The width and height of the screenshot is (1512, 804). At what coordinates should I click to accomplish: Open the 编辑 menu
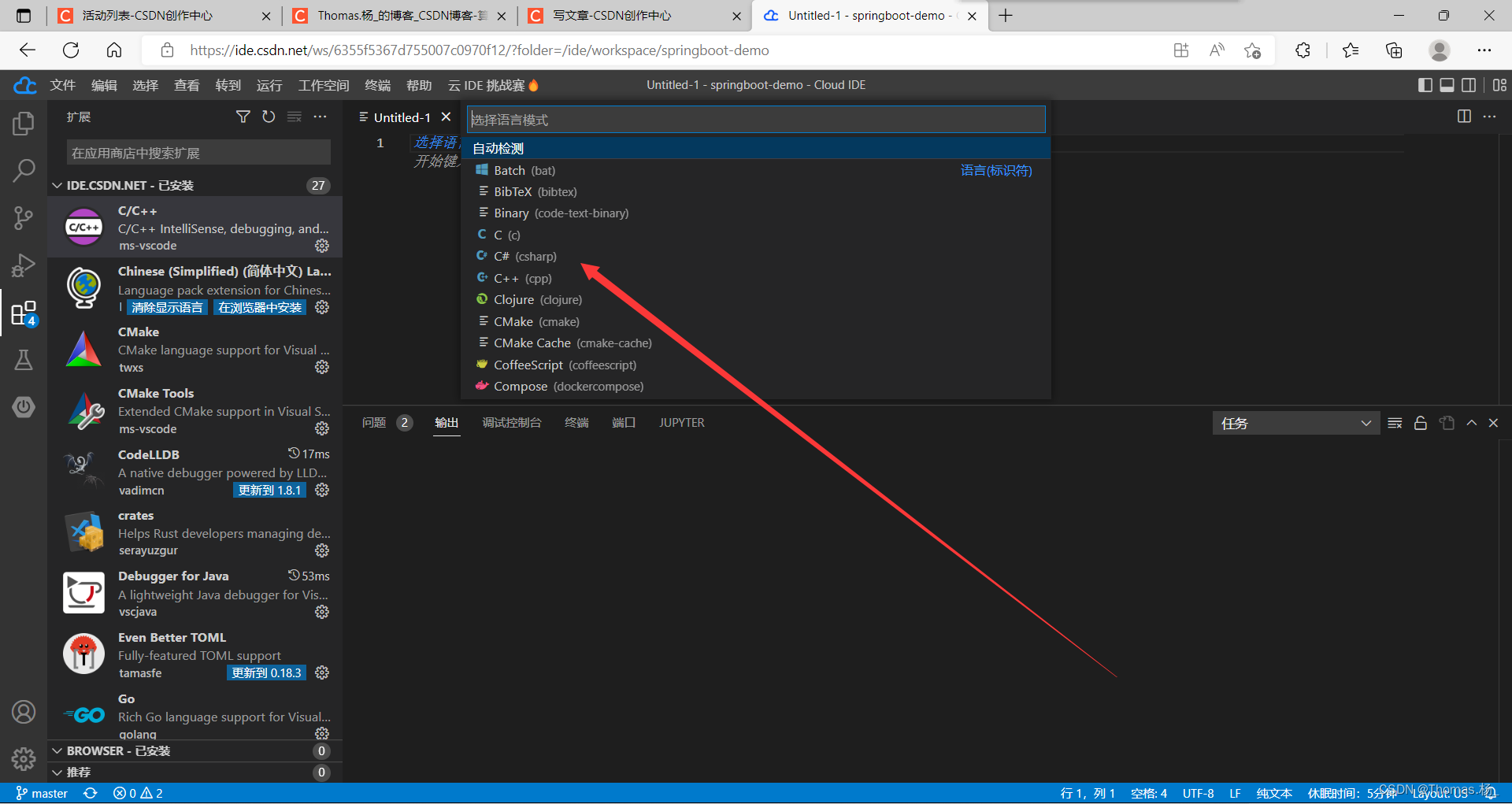104,85
